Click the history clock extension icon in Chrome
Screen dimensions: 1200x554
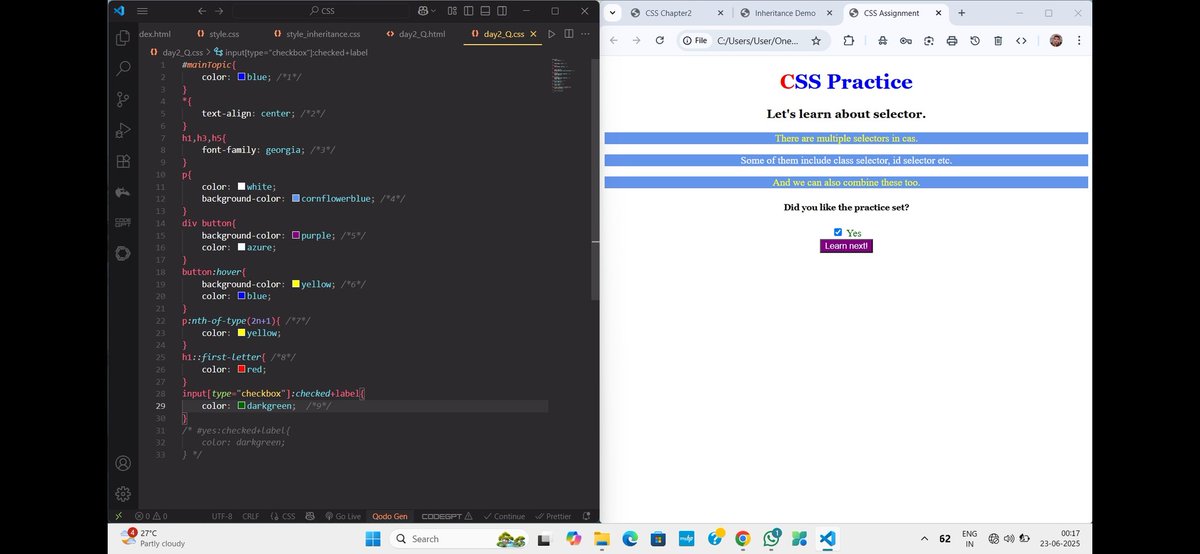(x=975, y=41)
